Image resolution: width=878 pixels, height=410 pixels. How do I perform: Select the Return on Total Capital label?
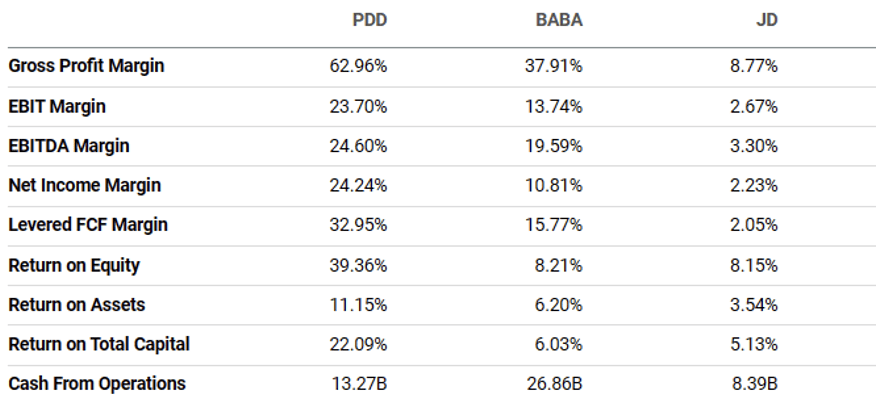tap(99, 344)
